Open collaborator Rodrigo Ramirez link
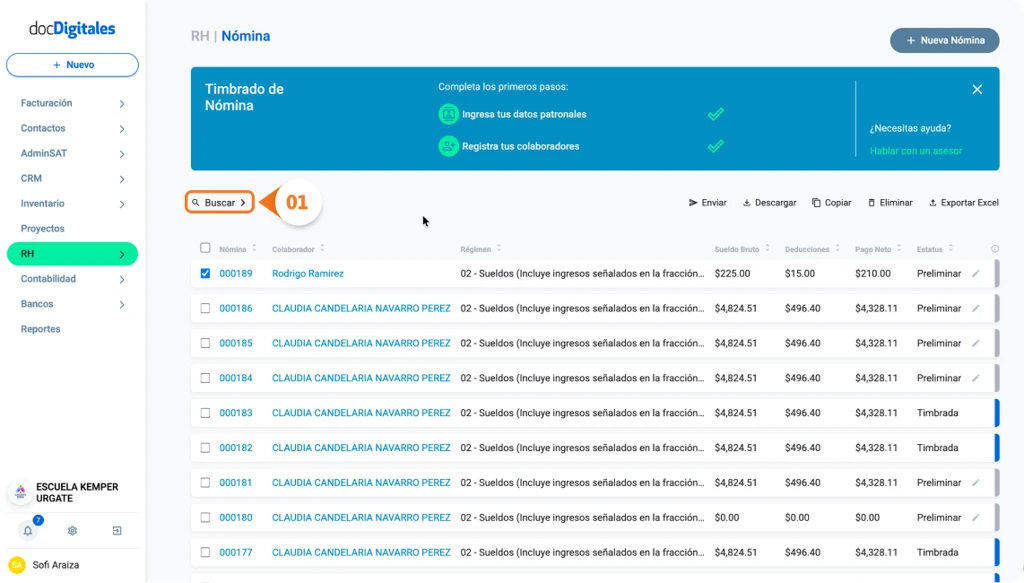This screenshot has width=1024, height=583. tap(308, 274)
